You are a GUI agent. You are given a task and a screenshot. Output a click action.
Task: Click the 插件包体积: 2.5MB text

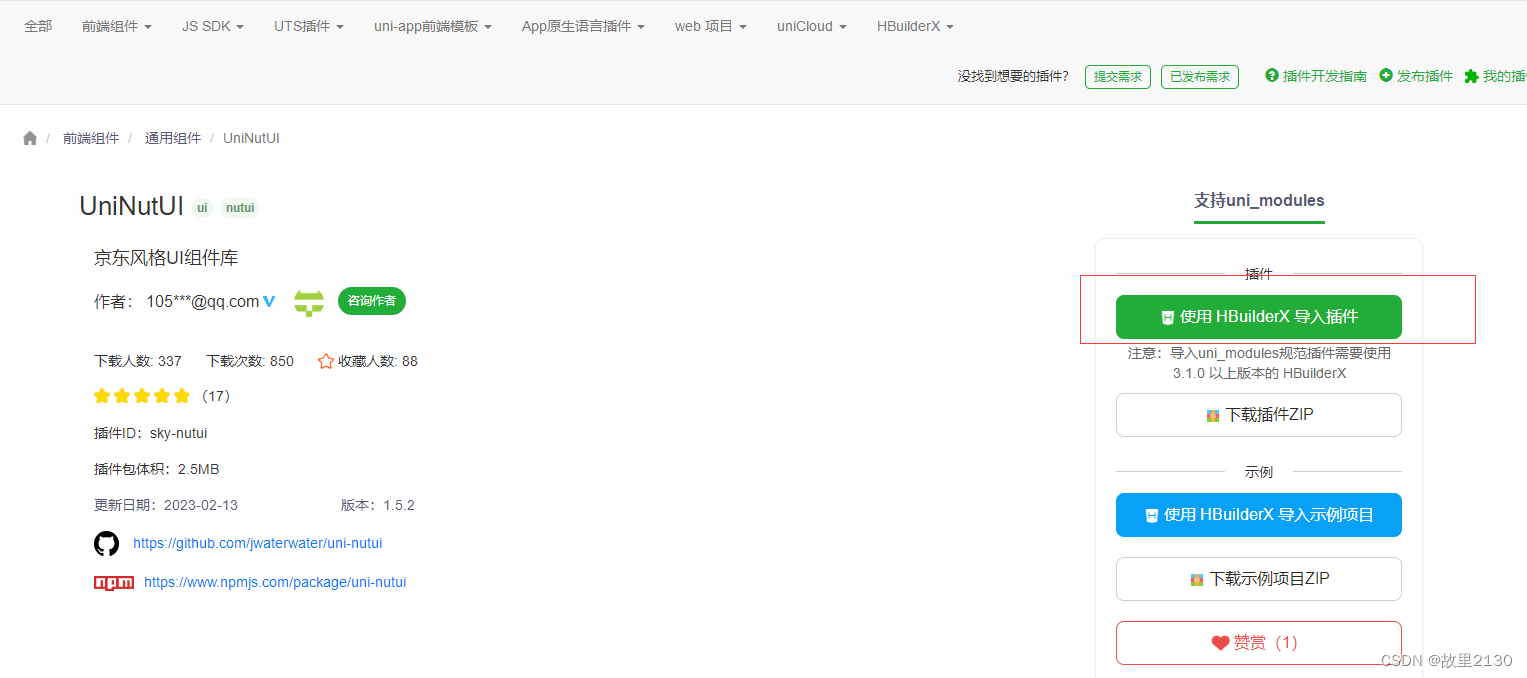pos(157,469)
